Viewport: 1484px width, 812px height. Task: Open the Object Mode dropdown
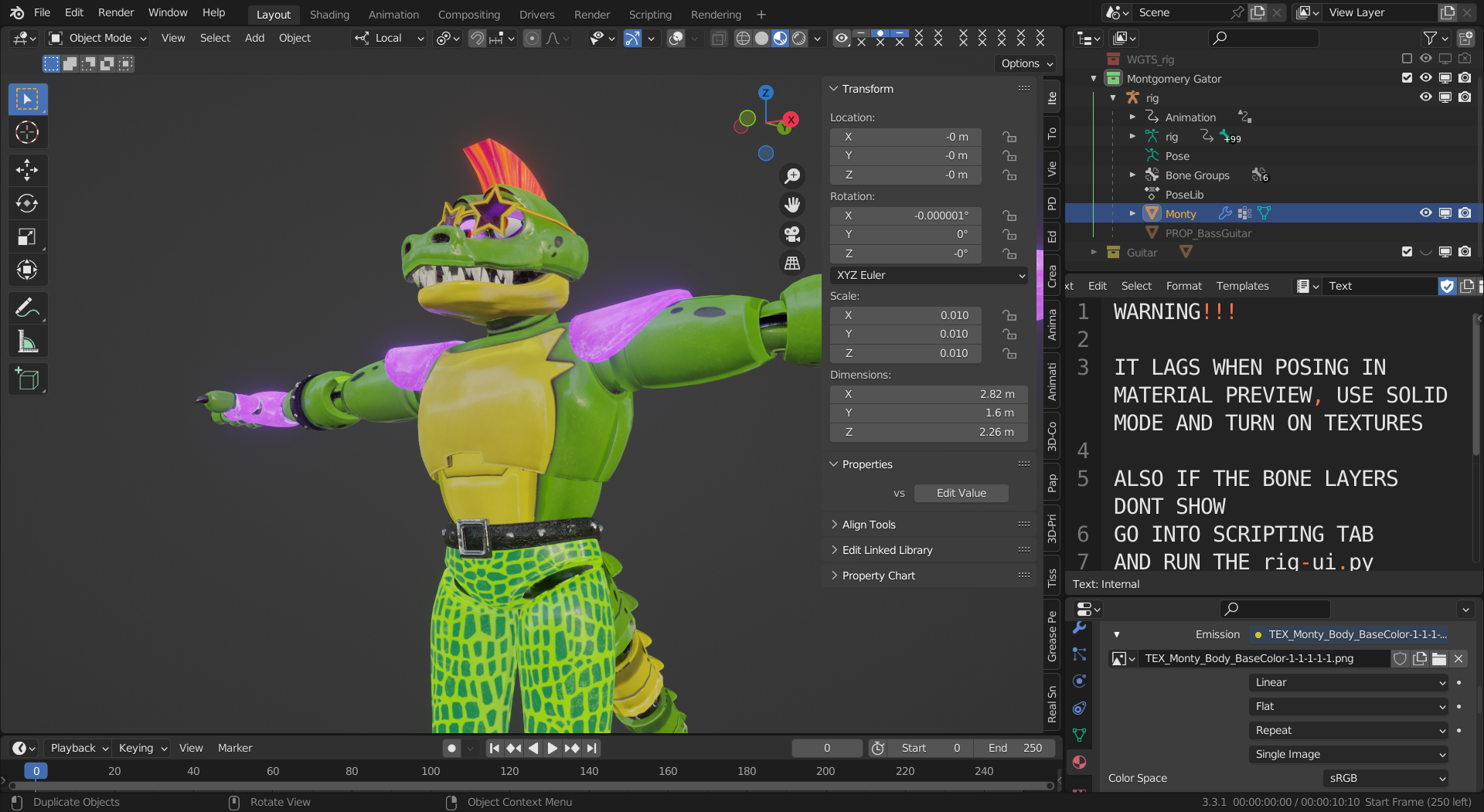96,38
